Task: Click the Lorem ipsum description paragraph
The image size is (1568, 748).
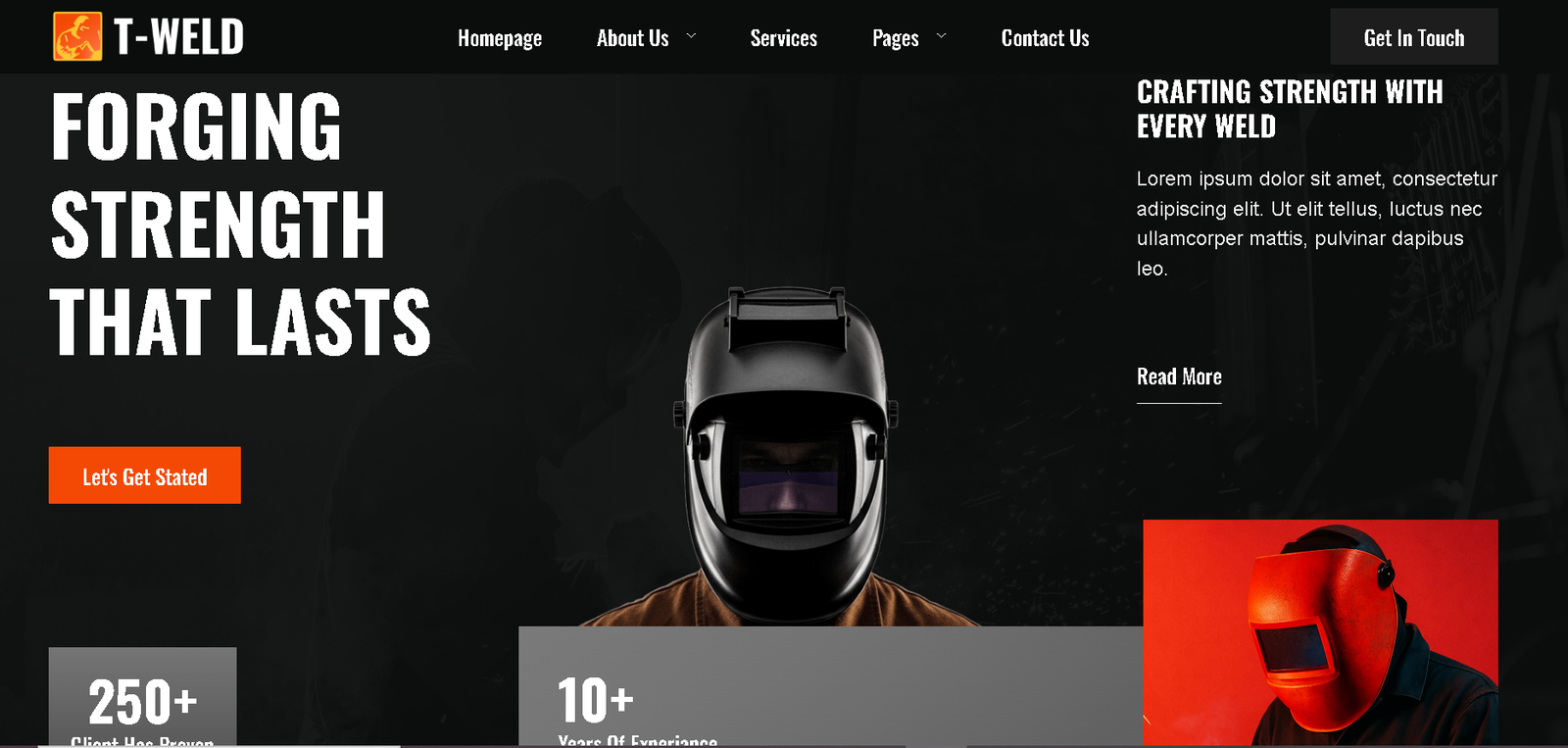Action: click(1316, 224)
